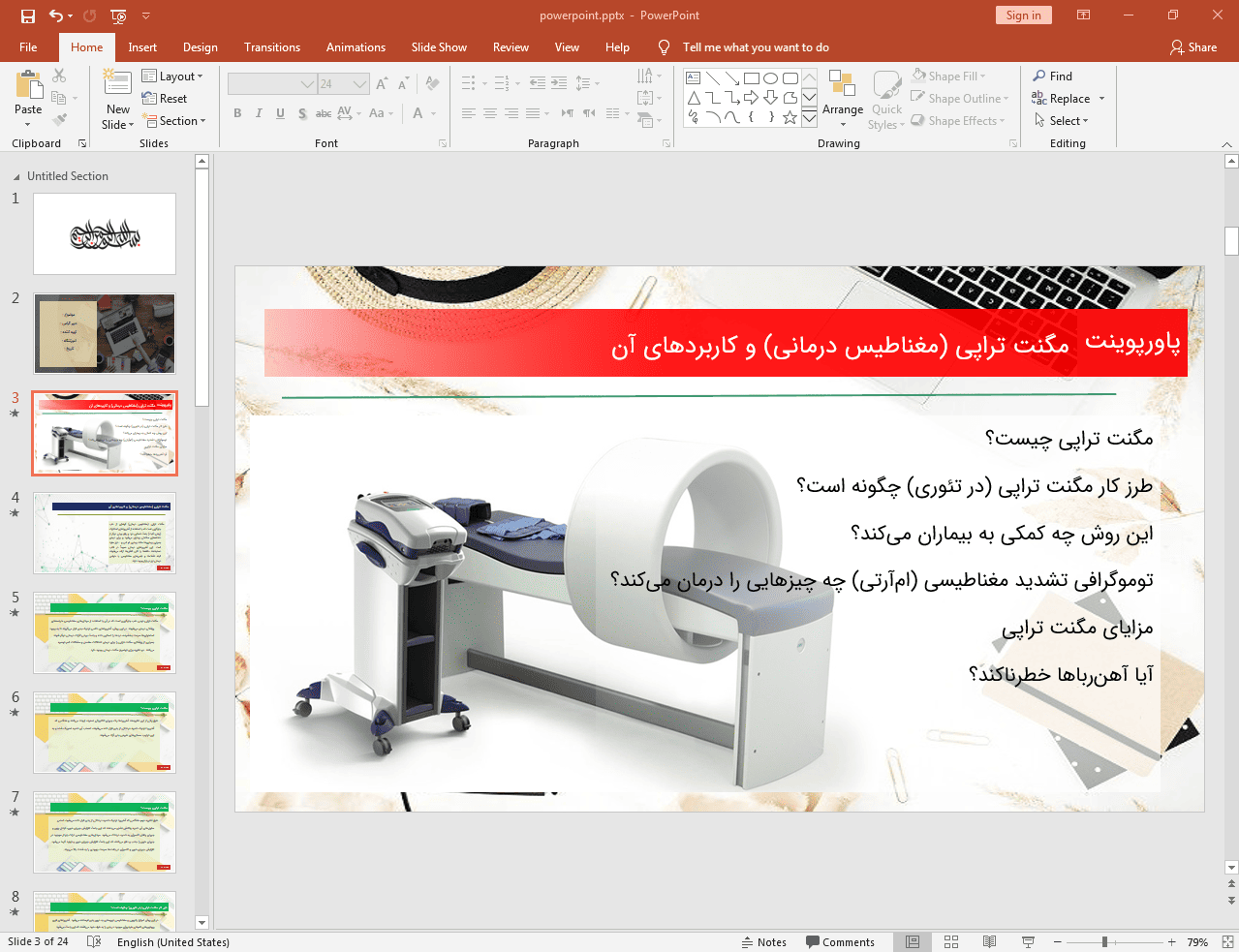Image resolution: width=1239 pixels, height=952 pixels.
Task: Open the Transitions tab
Action: pos(271,47)
